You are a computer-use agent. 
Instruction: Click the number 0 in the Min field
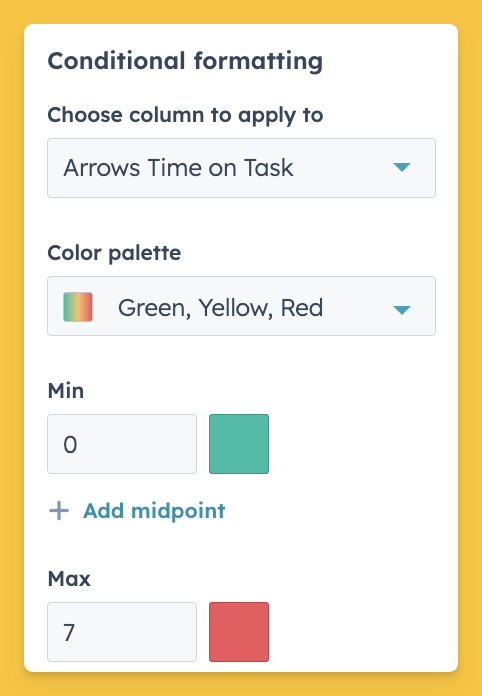(70, 444)
